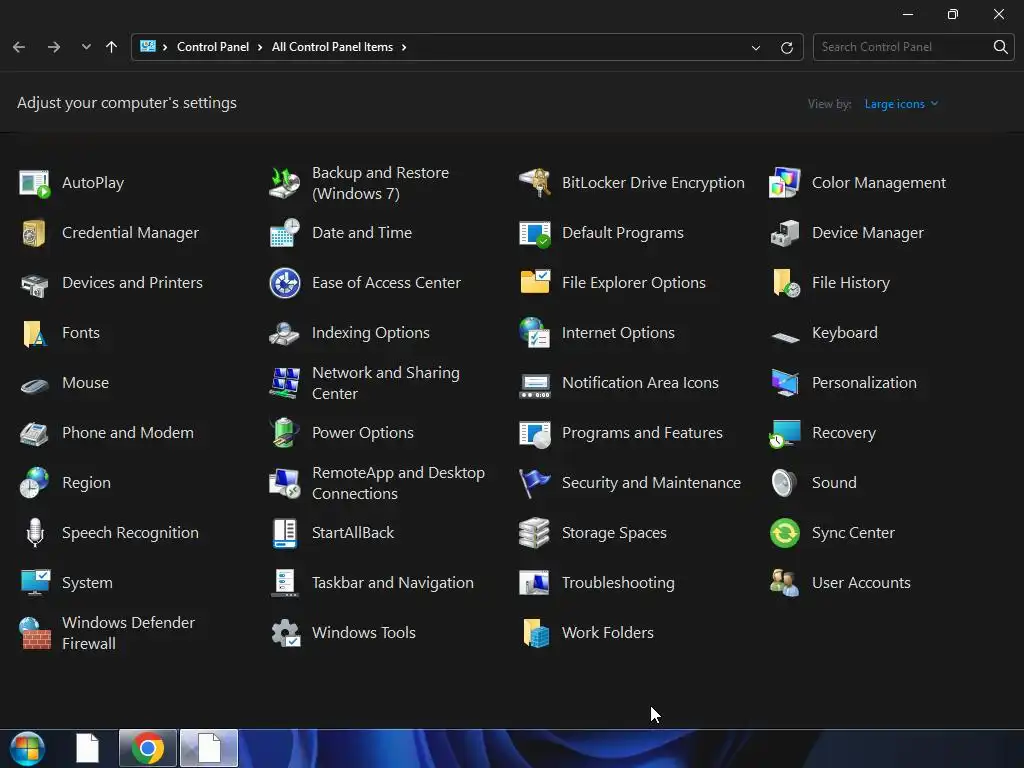
Task: Open the StartAllBack icon
Action: tap(285, 533)
